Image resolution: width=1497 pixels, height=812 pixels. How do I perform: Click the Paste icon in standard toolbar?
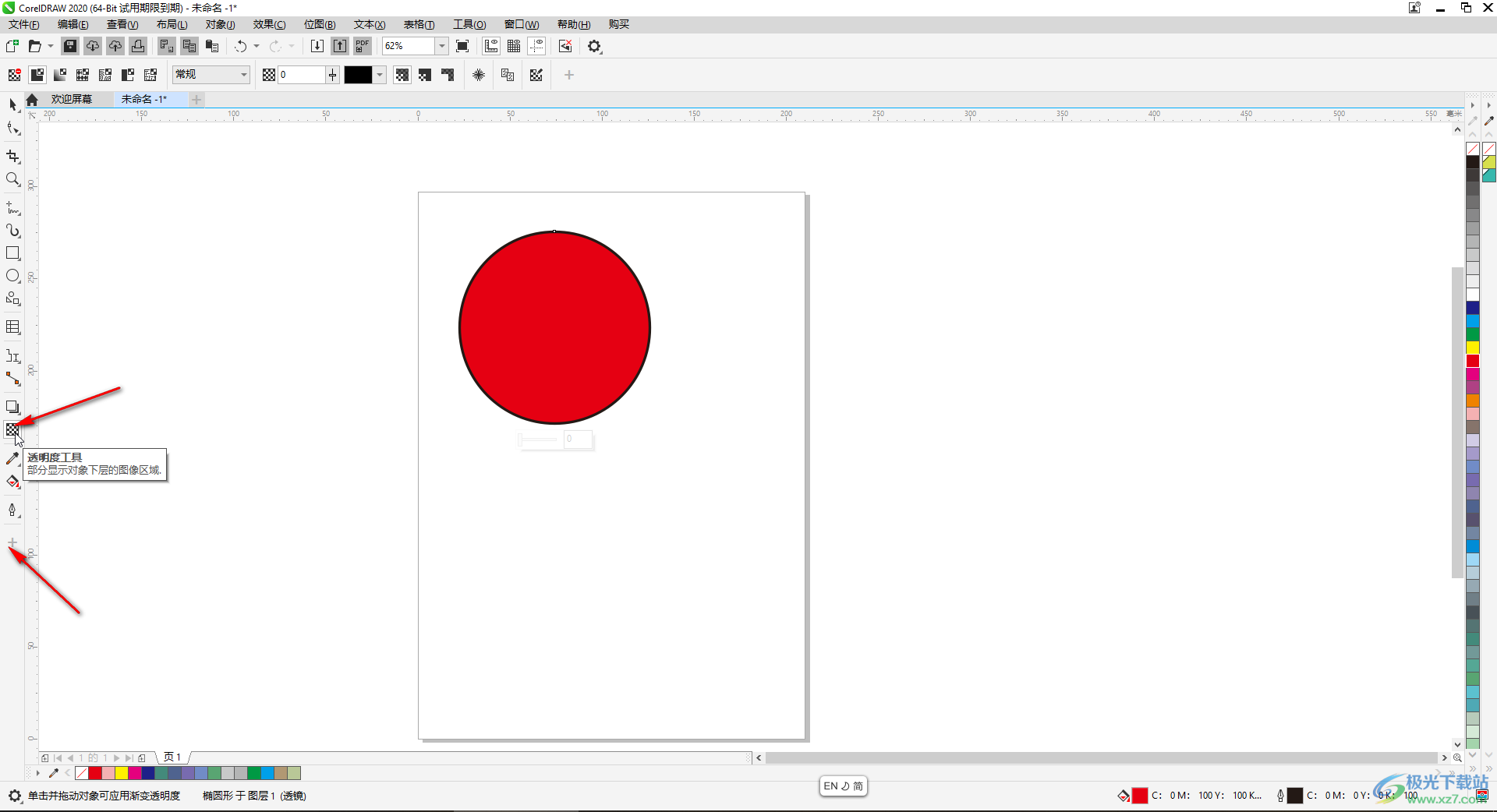tap(212, 46)
